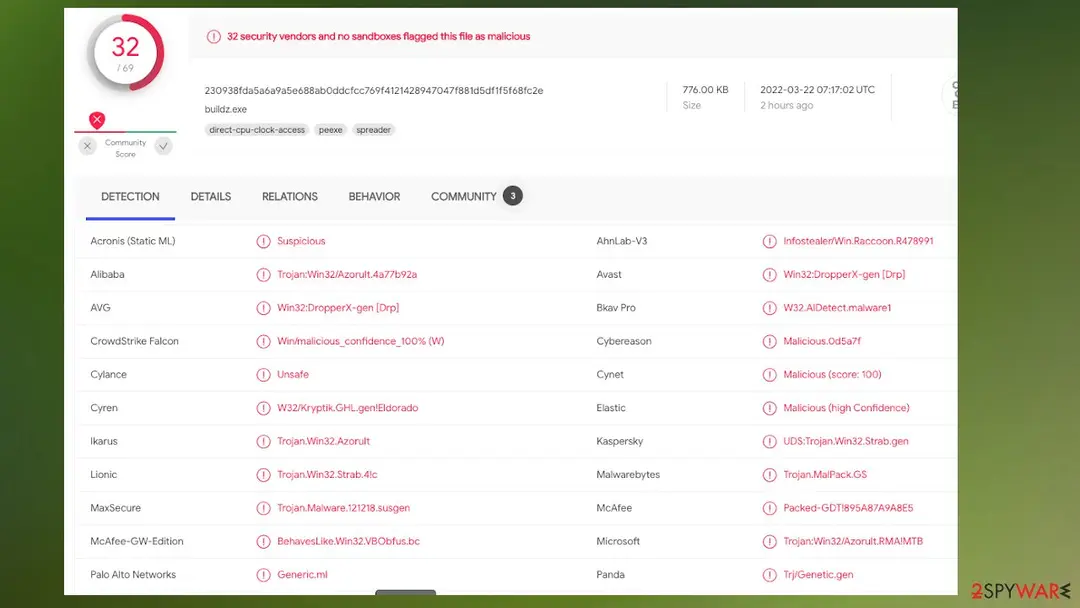Click the warning icon in McAfee row
This screenshot has width=1080, height=608.
769,508
